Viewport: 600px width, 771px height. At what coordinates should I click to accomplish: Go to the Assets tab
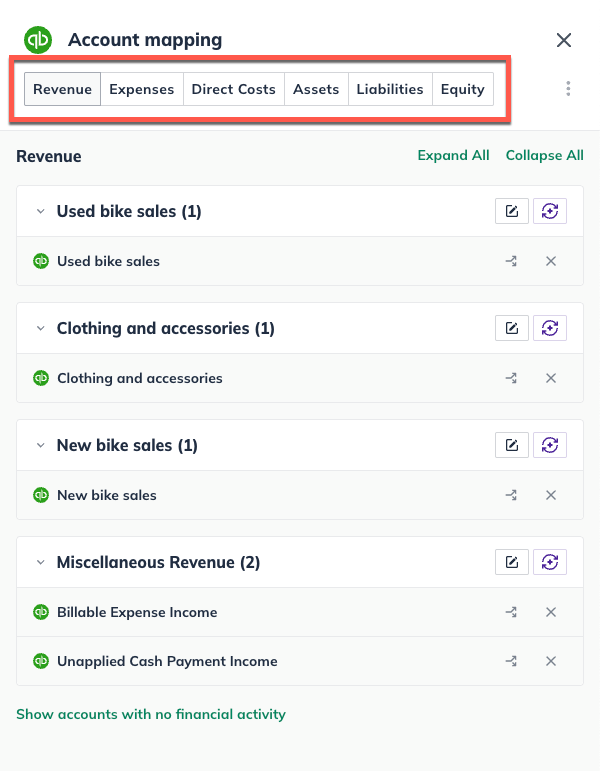(x=316, y=89)
